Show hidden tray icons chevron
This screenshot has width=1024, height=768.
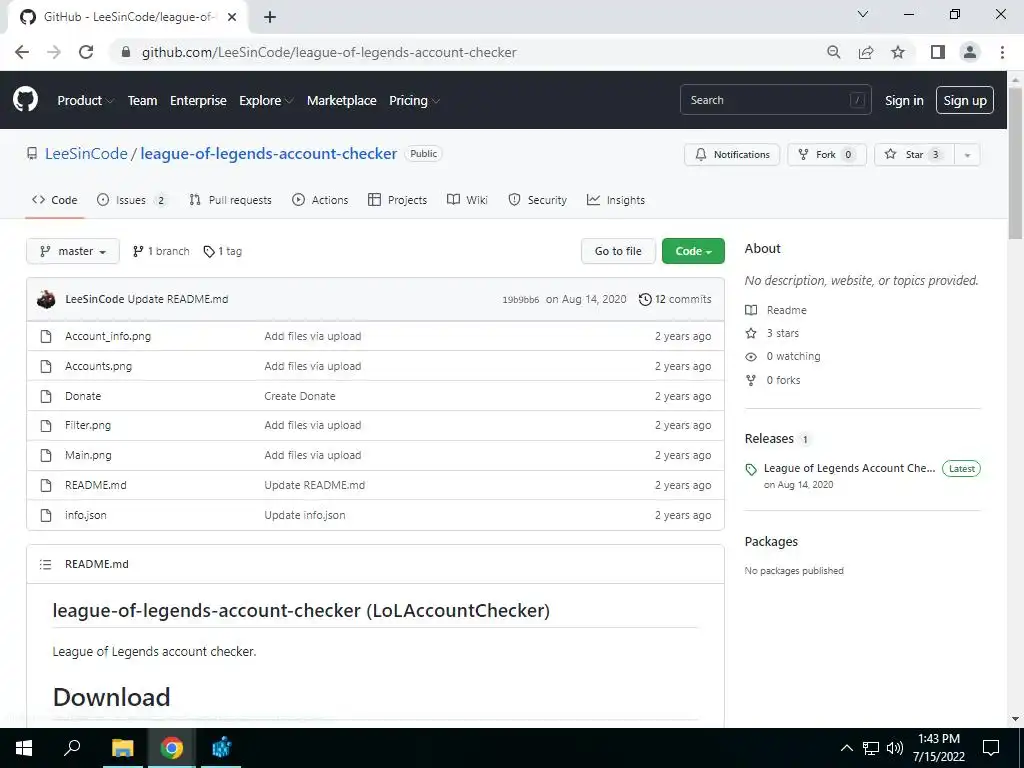pyautogui.click(x=846, y=748)
